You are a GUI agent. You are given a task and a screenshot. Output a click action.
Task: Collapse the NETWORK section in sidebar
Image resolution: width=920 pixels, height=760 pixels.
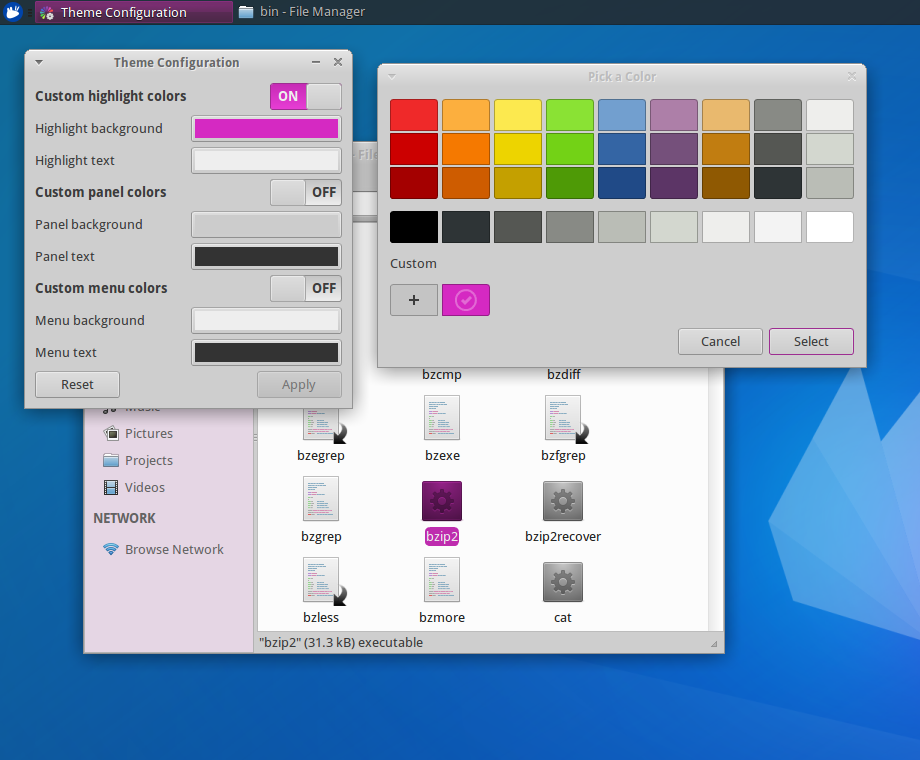[x=124, y=518]
